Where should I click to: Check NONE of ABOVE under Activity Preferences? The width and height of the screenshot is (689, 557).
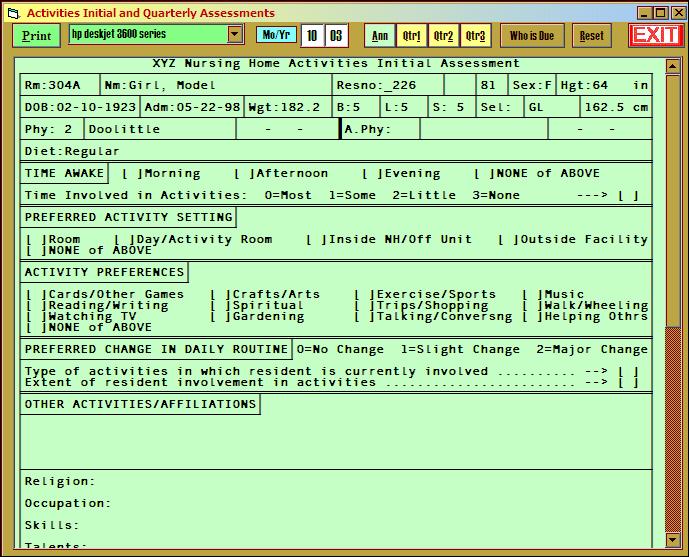[x=36, y=327]
